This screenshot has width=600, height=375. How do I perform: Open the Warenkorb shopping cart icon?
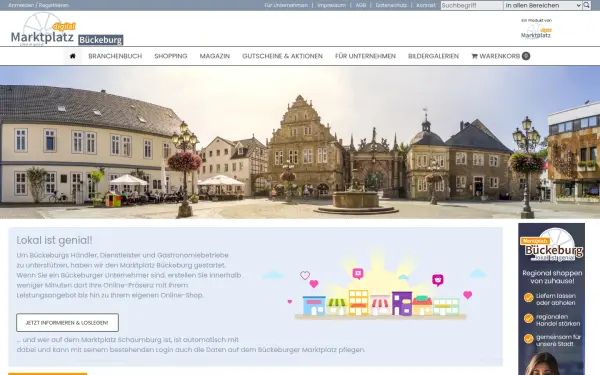click(x=474, y=56)
